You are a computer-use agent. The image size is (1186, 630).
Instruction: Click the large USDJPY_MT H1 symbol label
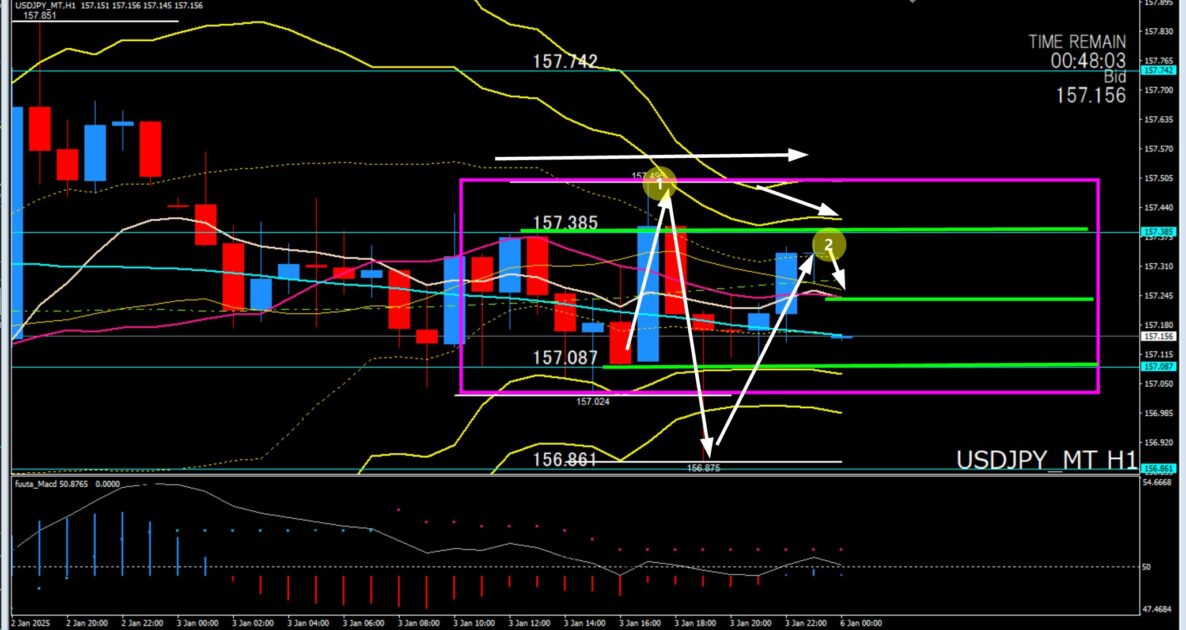(1046, 460)
